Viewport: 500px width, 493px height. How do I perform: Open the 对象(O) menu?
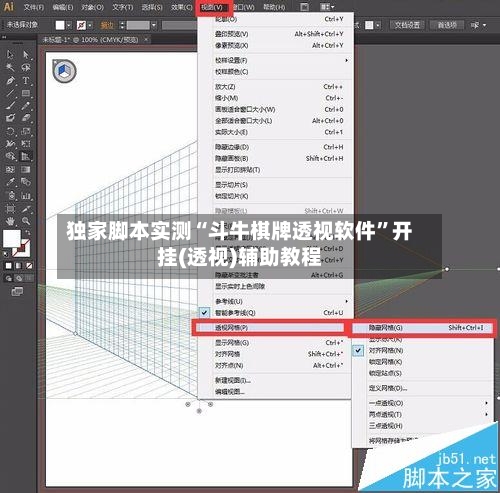pos(92,7)
